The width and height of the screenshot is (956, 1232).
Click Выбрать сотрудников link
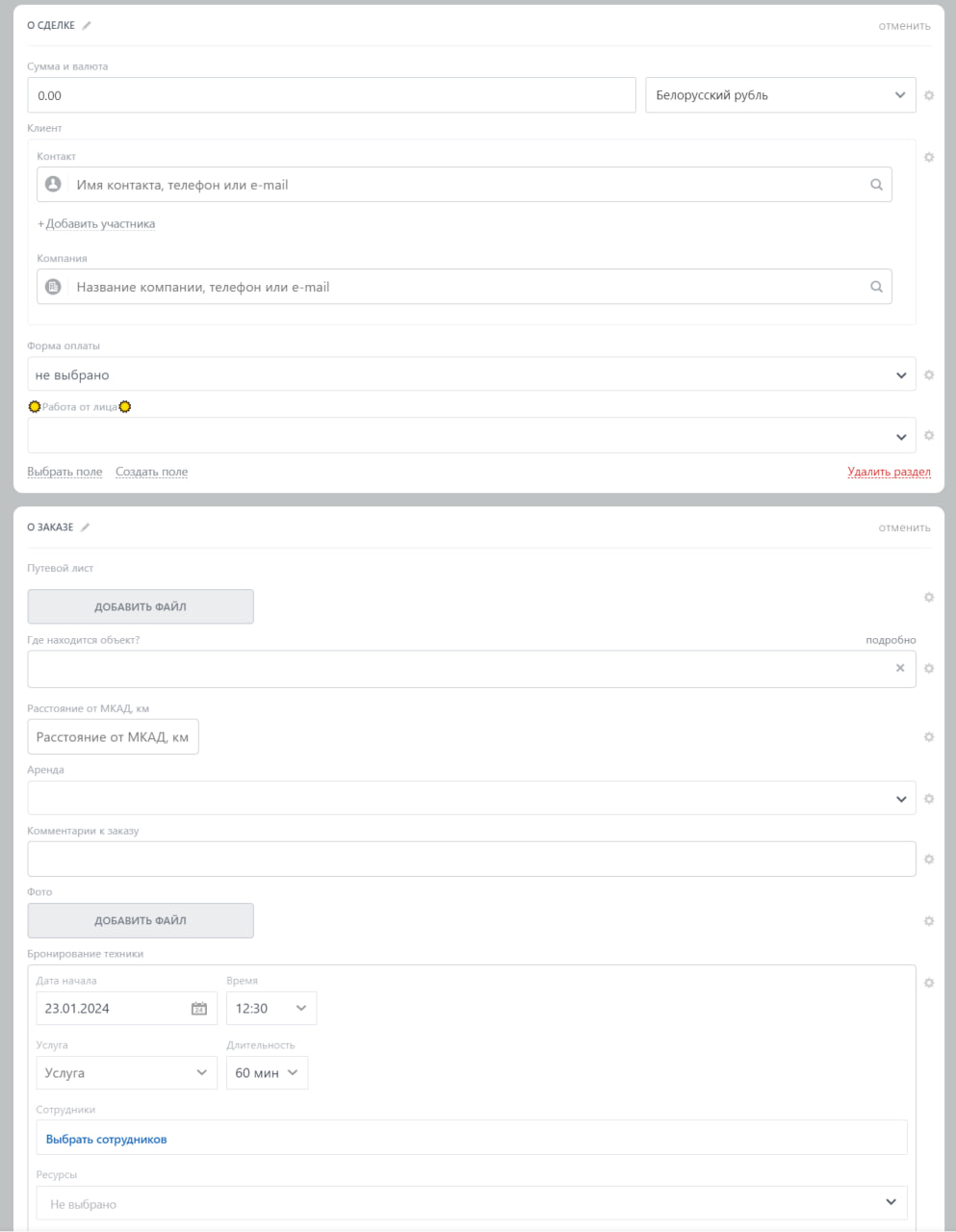tap(106, 1140)
